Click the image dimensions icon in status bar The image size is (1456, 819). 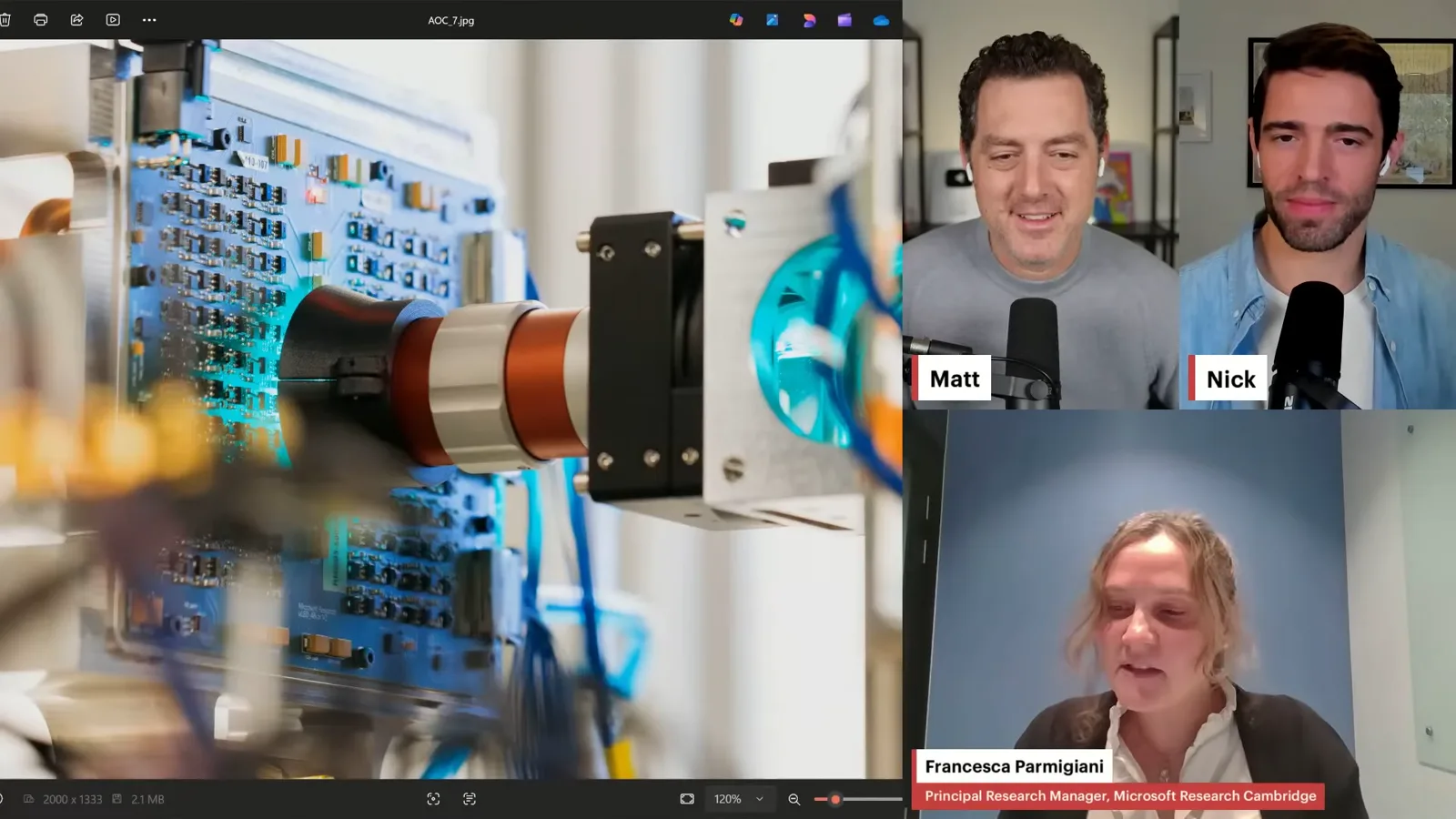(x=28, y=799)
